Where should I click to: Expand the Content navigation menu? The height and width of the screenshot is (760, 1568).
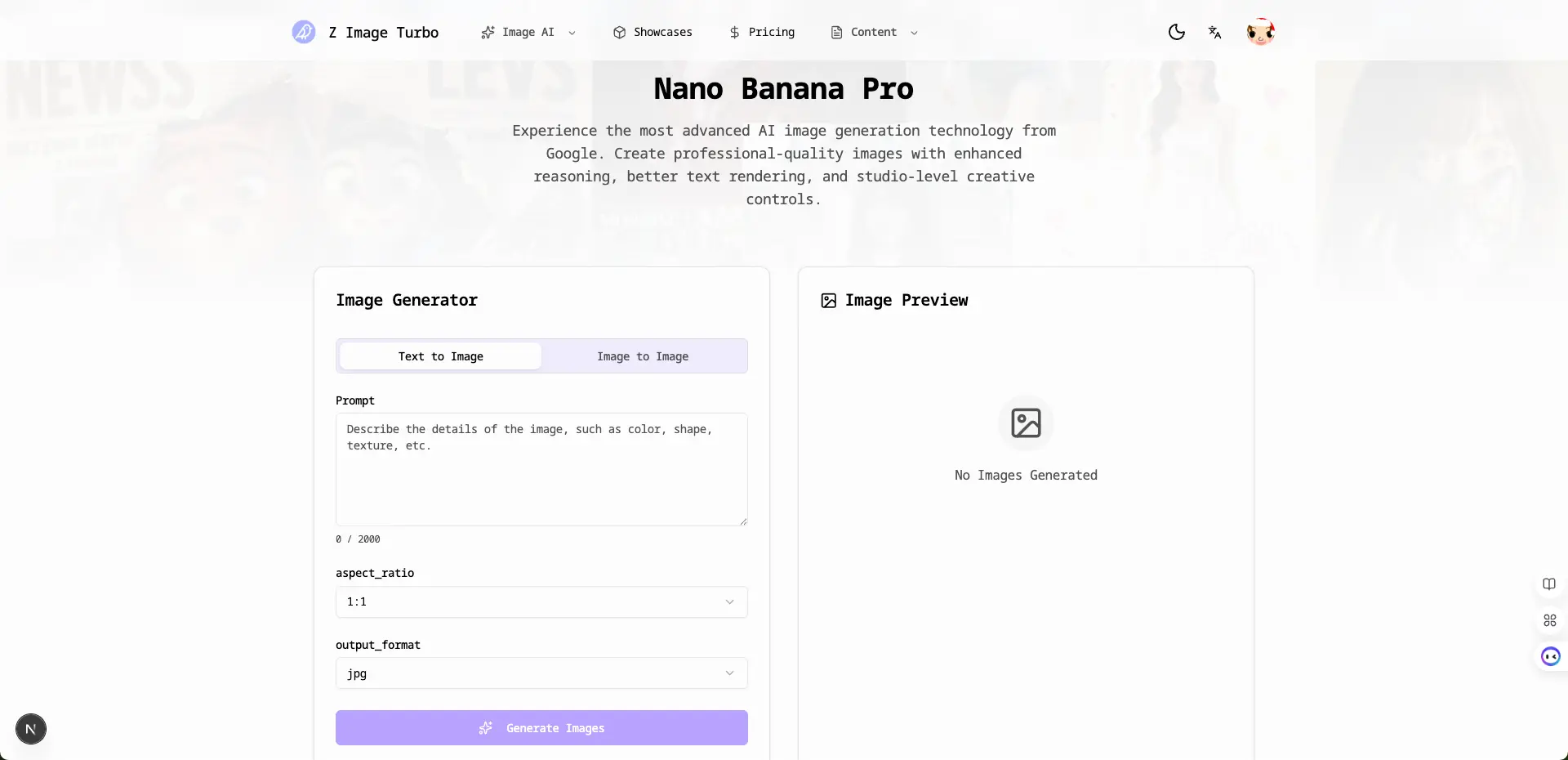874,32
